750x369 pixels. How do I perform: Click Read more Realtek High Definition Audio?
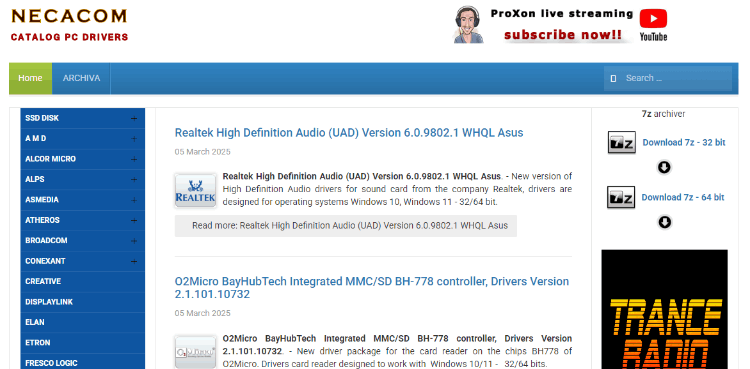click(x=345, y=225)
